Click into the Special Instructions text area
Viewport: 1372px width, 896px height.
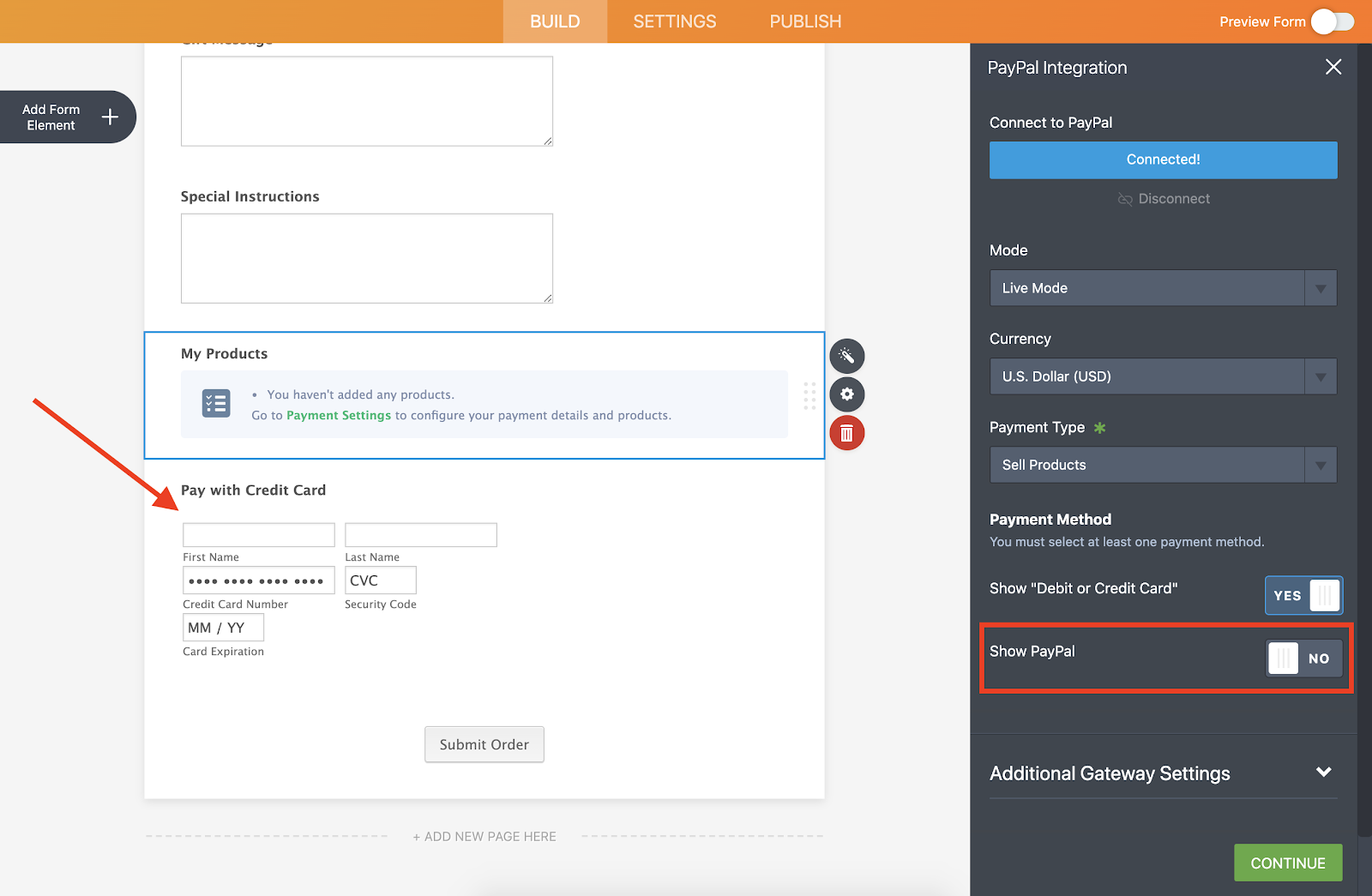(x=366, y=258)
